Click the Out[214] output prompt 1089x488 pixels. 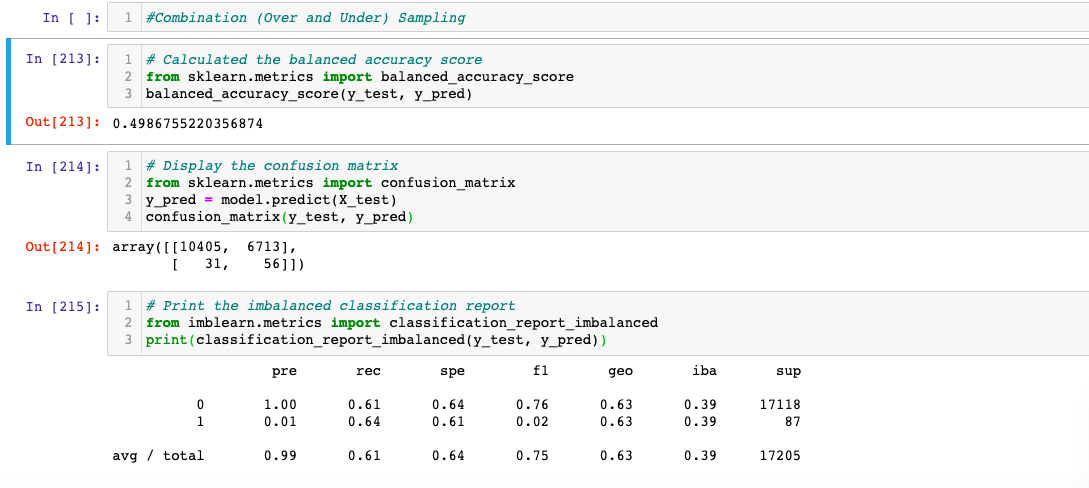tap(63, 246)
